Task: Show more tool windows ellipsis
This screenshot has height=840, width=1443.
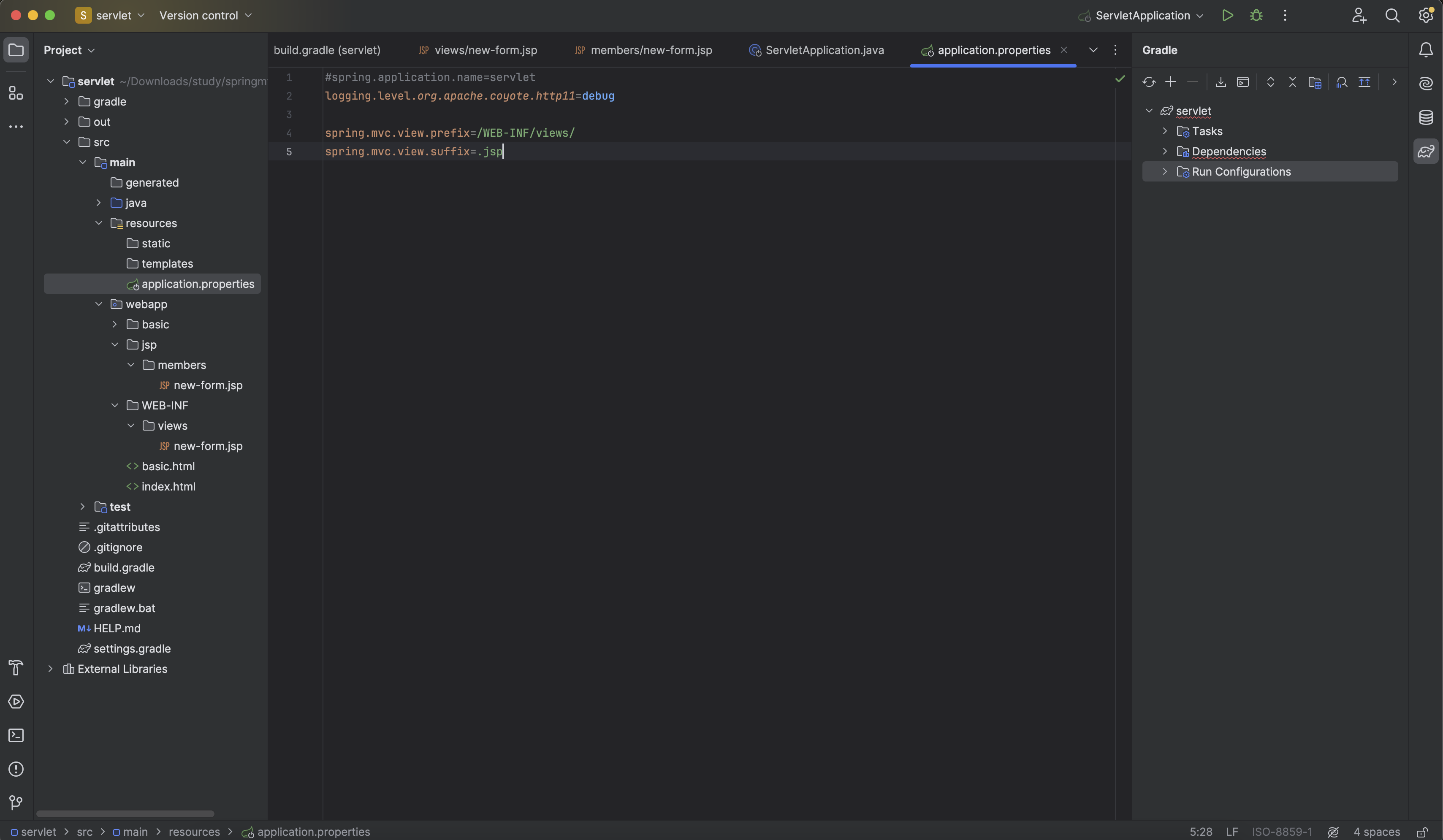Action: [x=16, y=127]
